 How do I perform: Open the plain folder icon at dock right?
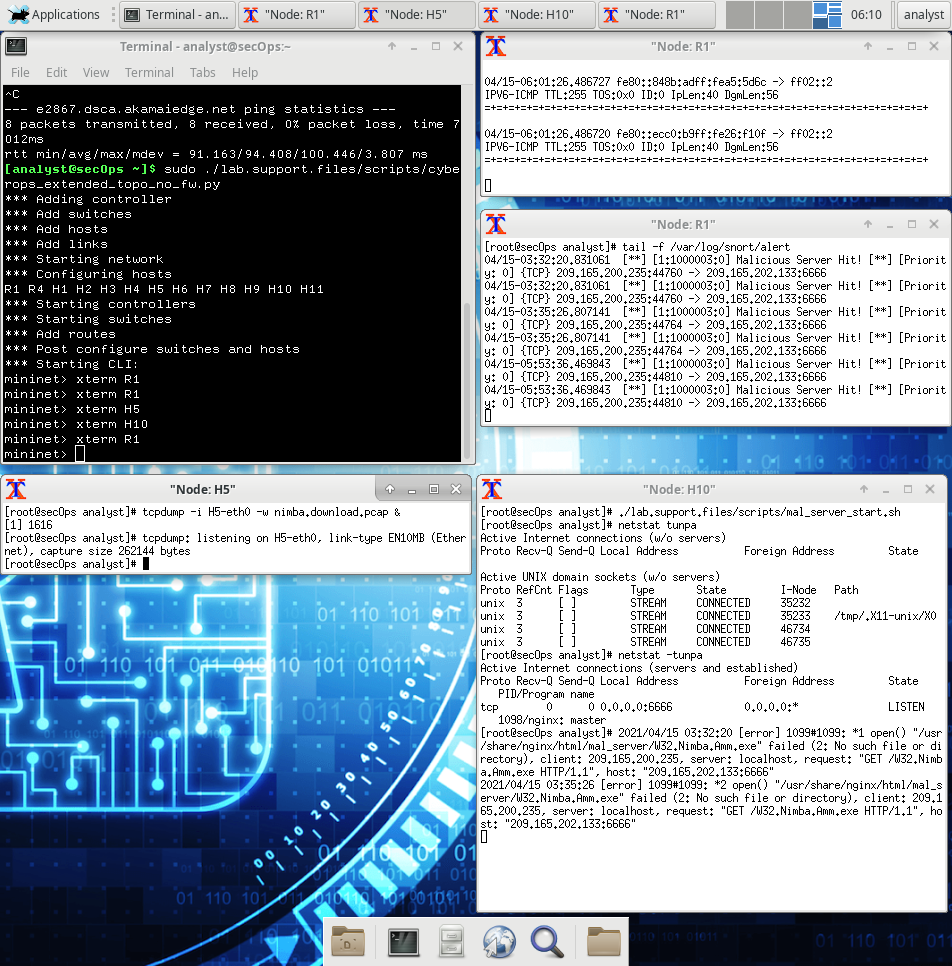pyautogui.click(x=604, y=941)
